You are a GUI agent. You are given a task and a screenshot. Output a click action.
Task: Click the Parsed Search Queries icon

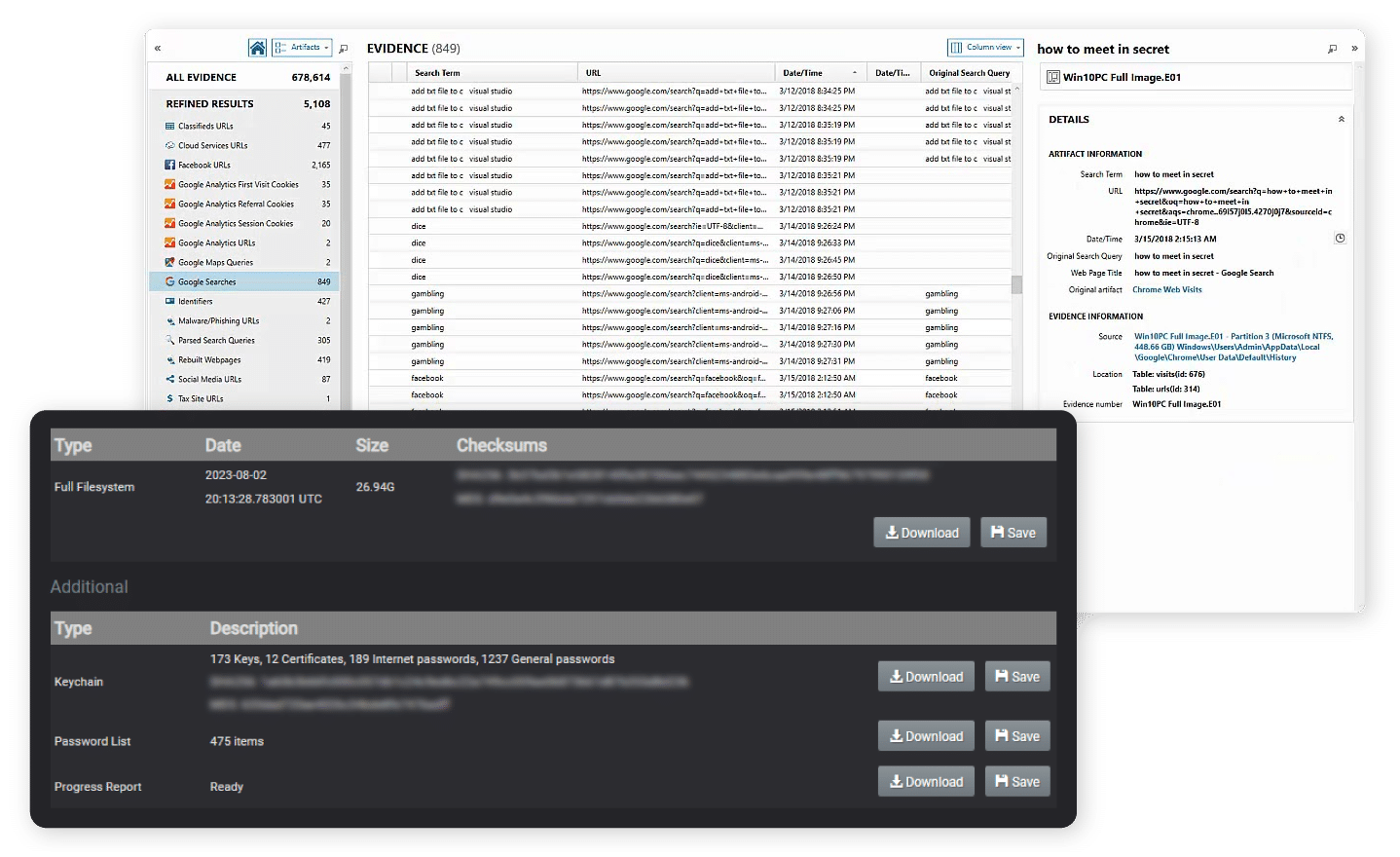pos(170,341)
